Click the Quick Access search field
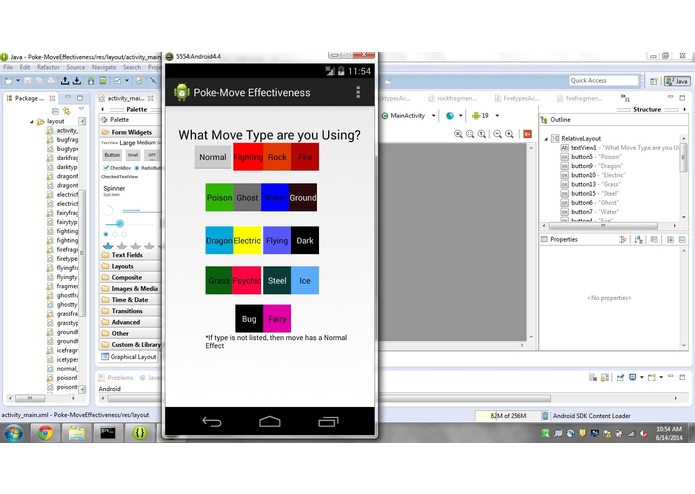This screenshot has height=494, width=695. pos(604,81)
